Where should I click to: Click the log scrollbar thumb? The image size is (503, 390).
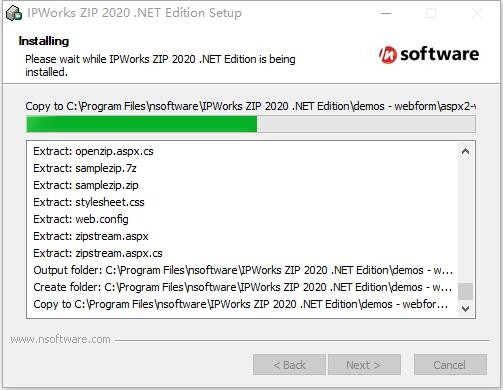click(465, 292)
